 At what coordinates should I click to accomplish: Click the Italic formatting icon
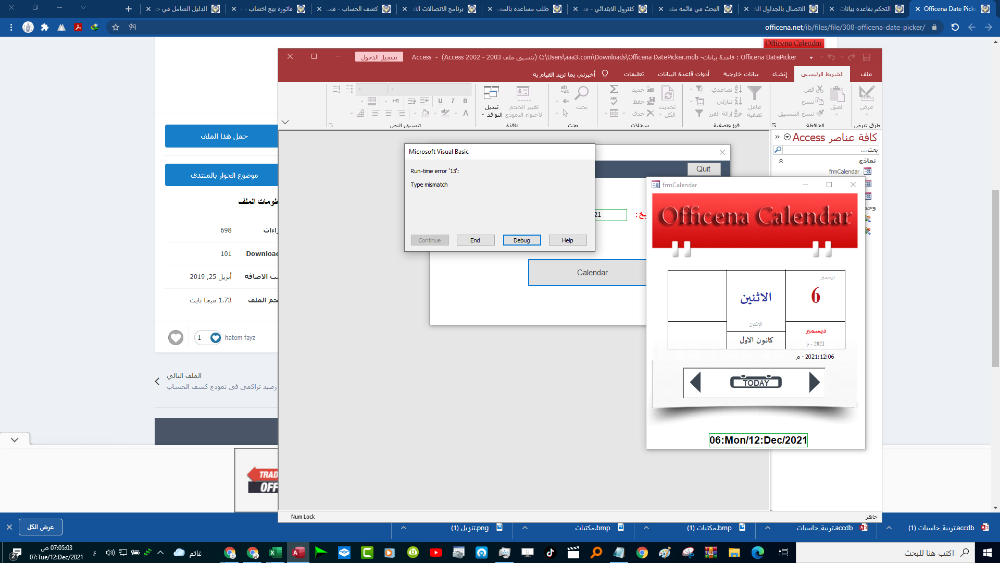point(453,101)
